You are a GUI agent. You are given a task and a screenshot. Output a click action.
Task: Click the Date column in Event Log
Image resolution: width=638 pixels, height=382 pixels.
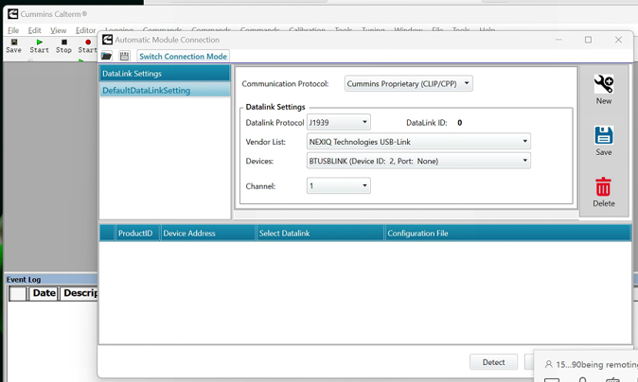pos(44,293)
